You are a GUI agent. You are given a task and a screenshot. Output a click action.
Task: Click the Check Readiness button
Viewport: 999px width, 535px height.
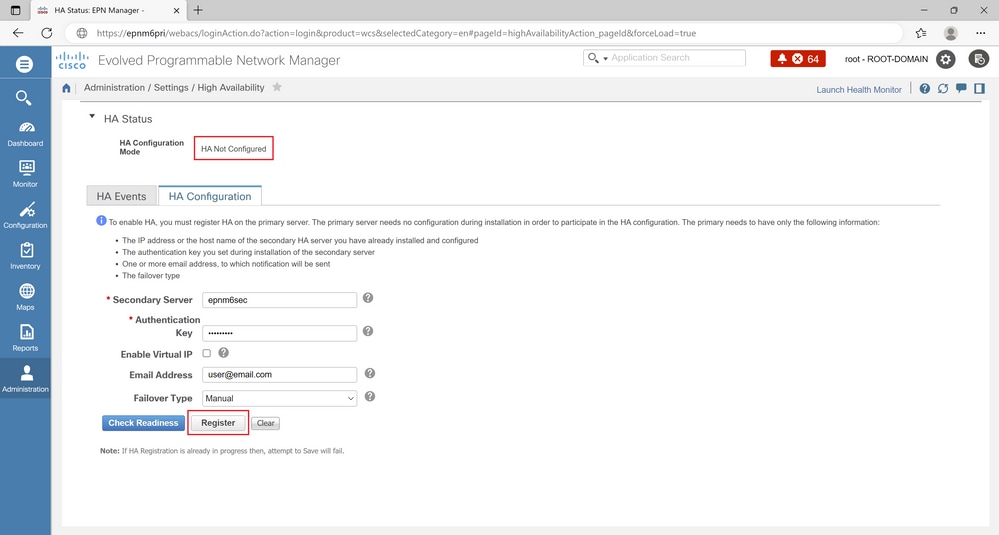tap(143, 423)
